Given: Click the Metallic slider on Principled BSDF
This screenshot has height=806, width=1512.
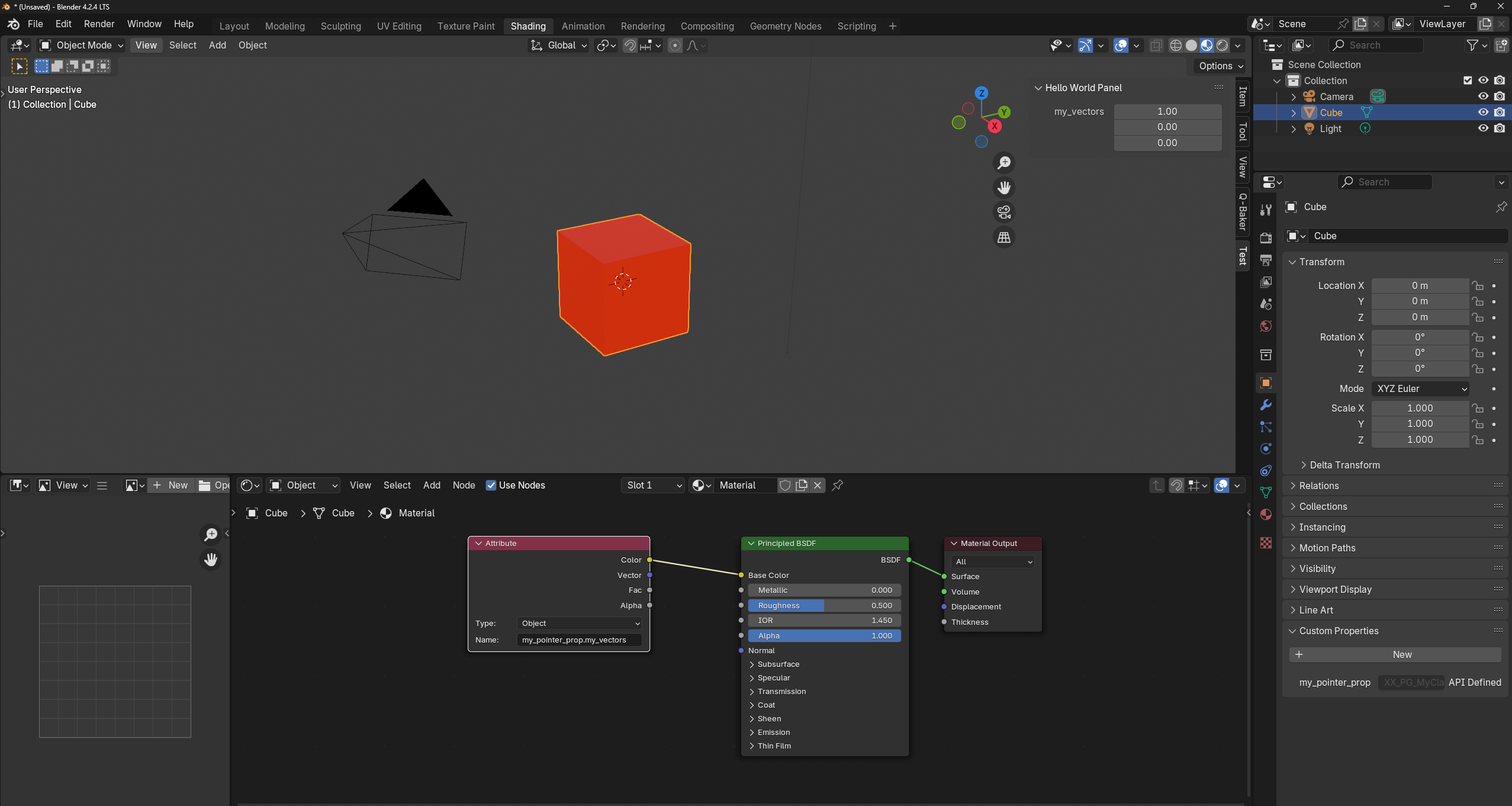Looking at the screenshot, I should [x=824, y=590].
